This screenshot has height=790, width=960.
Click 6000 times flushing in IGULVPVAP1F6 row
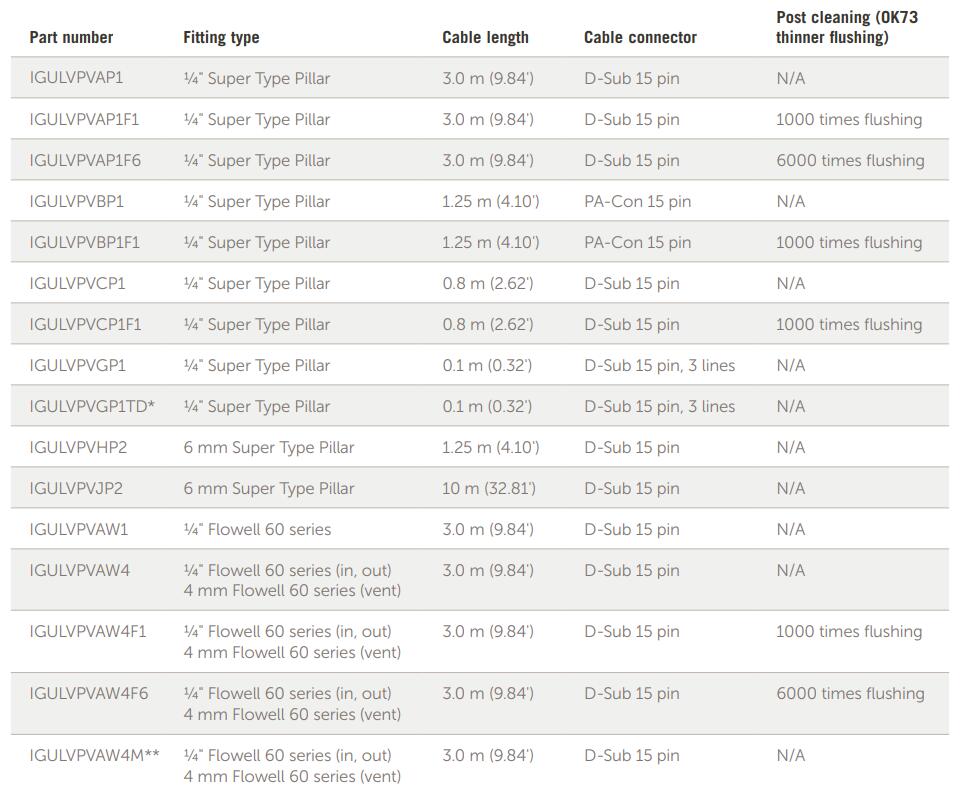[x=850, y=160]
